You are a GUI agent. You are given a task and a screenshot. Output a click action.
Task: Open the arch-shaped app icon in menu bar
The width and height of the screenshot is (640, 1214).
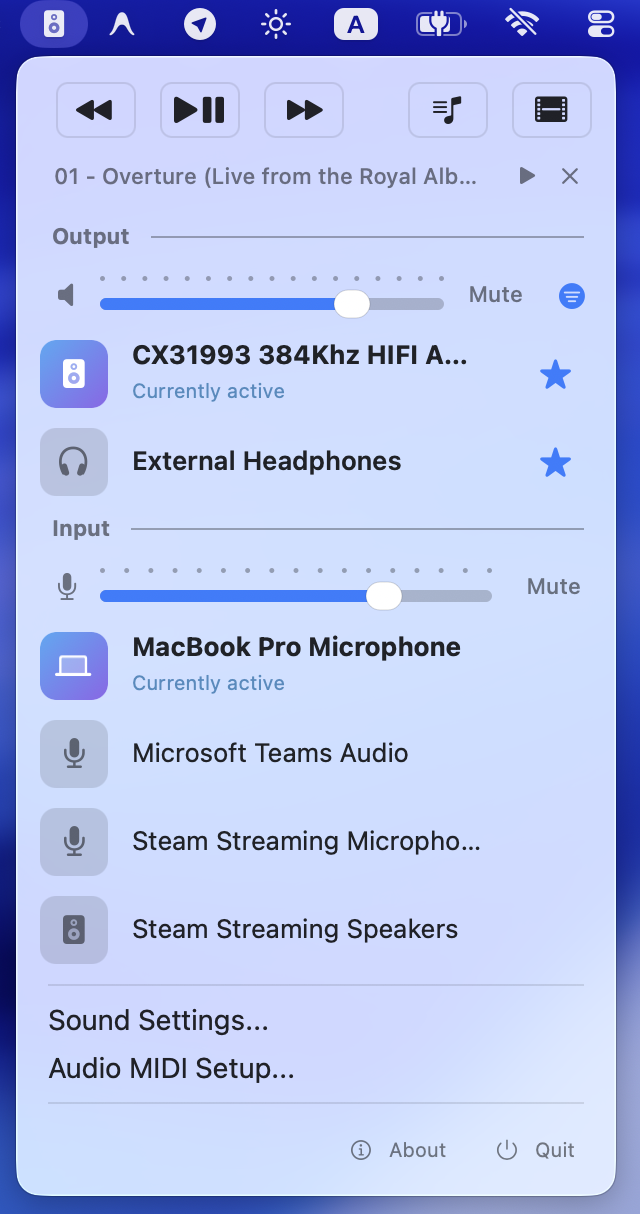(123, 24)
